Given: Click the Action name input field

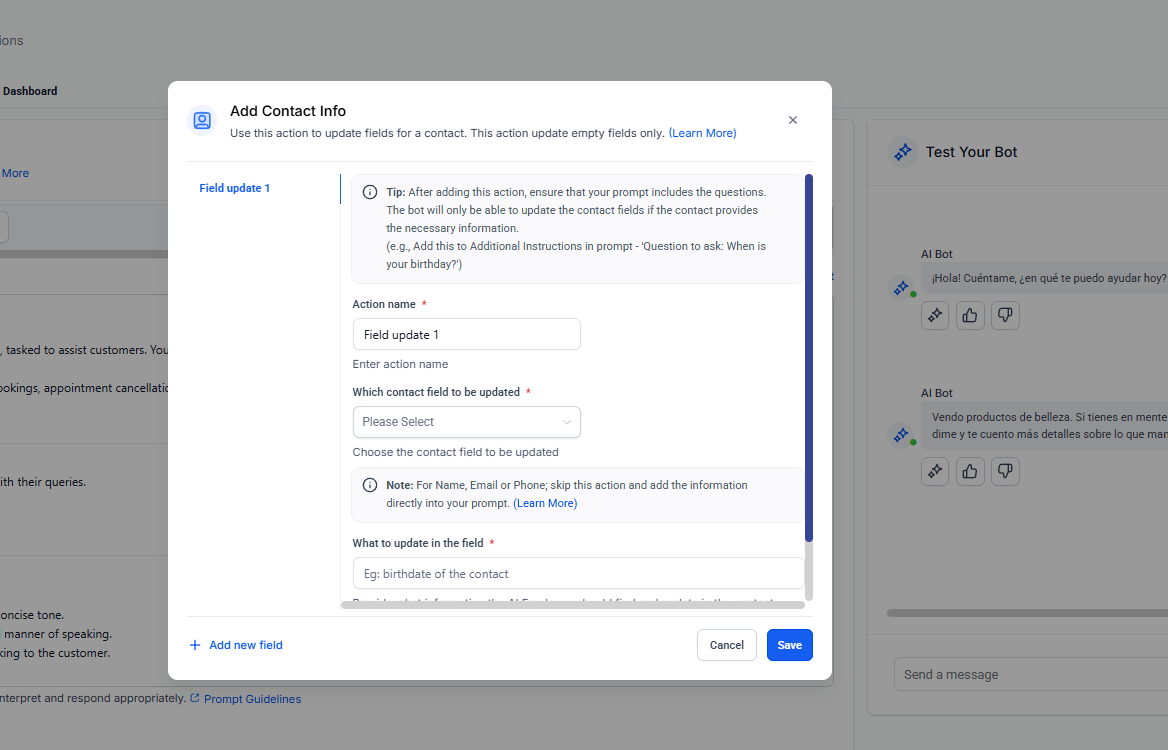Looking at the screenshot, I should (x=466, y=335).
